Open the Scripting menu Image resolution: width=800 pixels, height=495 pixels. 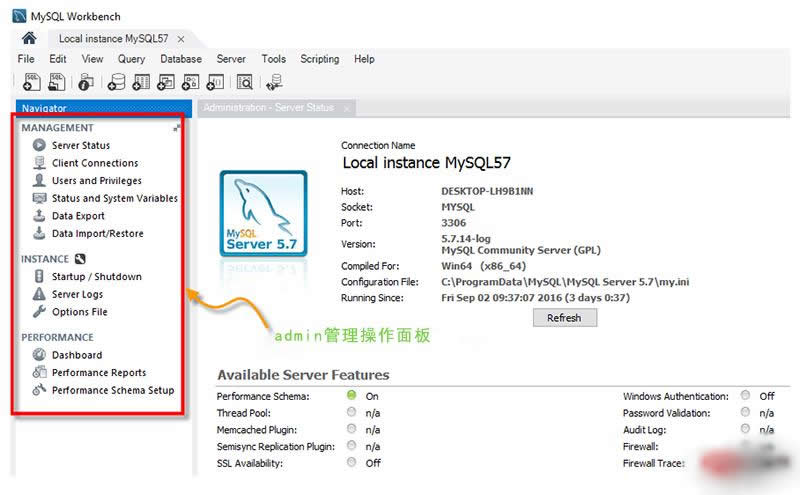tap(319, 59)
